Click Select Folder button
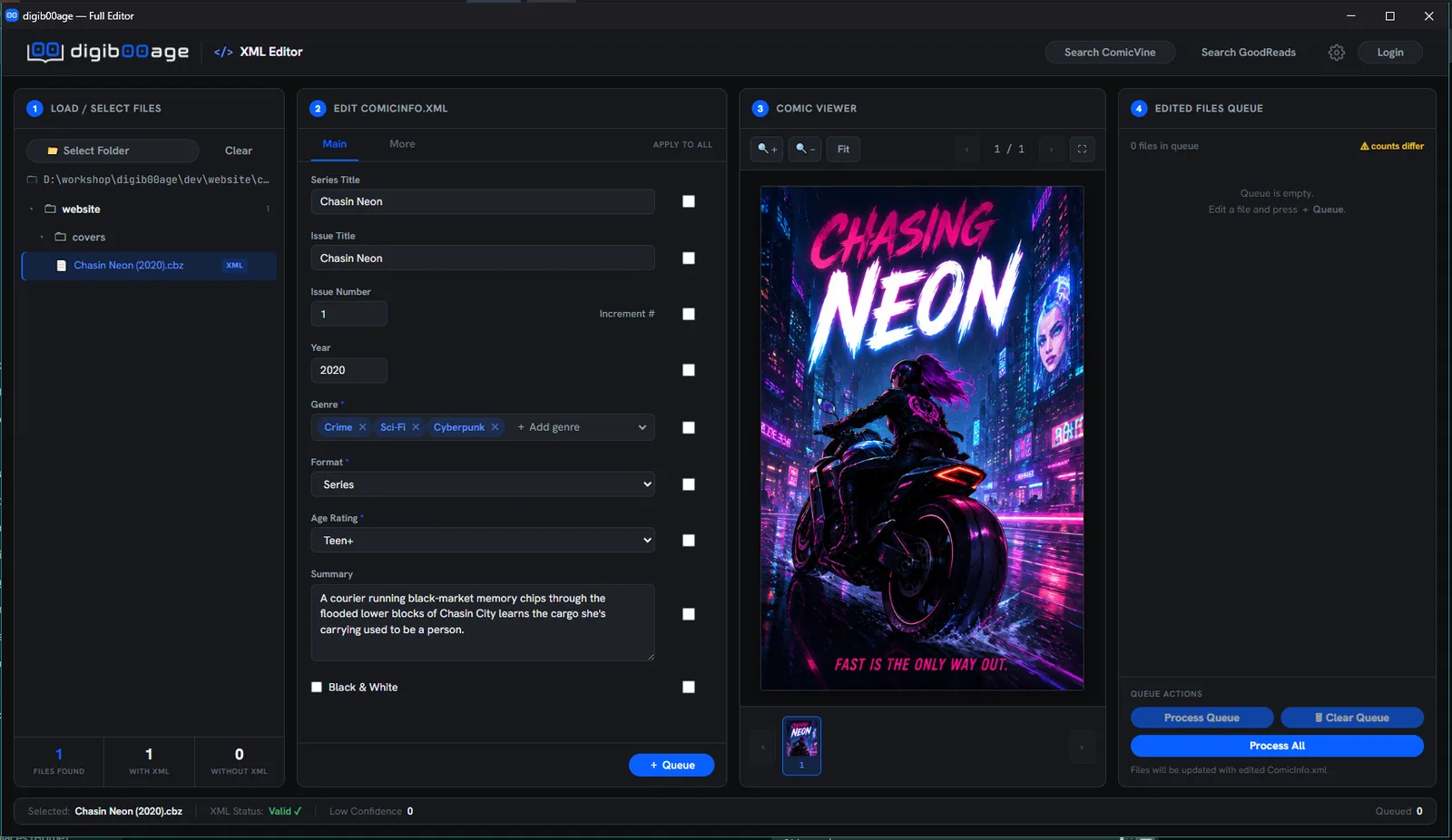Viewport: 1452px width, 840px height. pyautogui.click(x=113, y=151)
